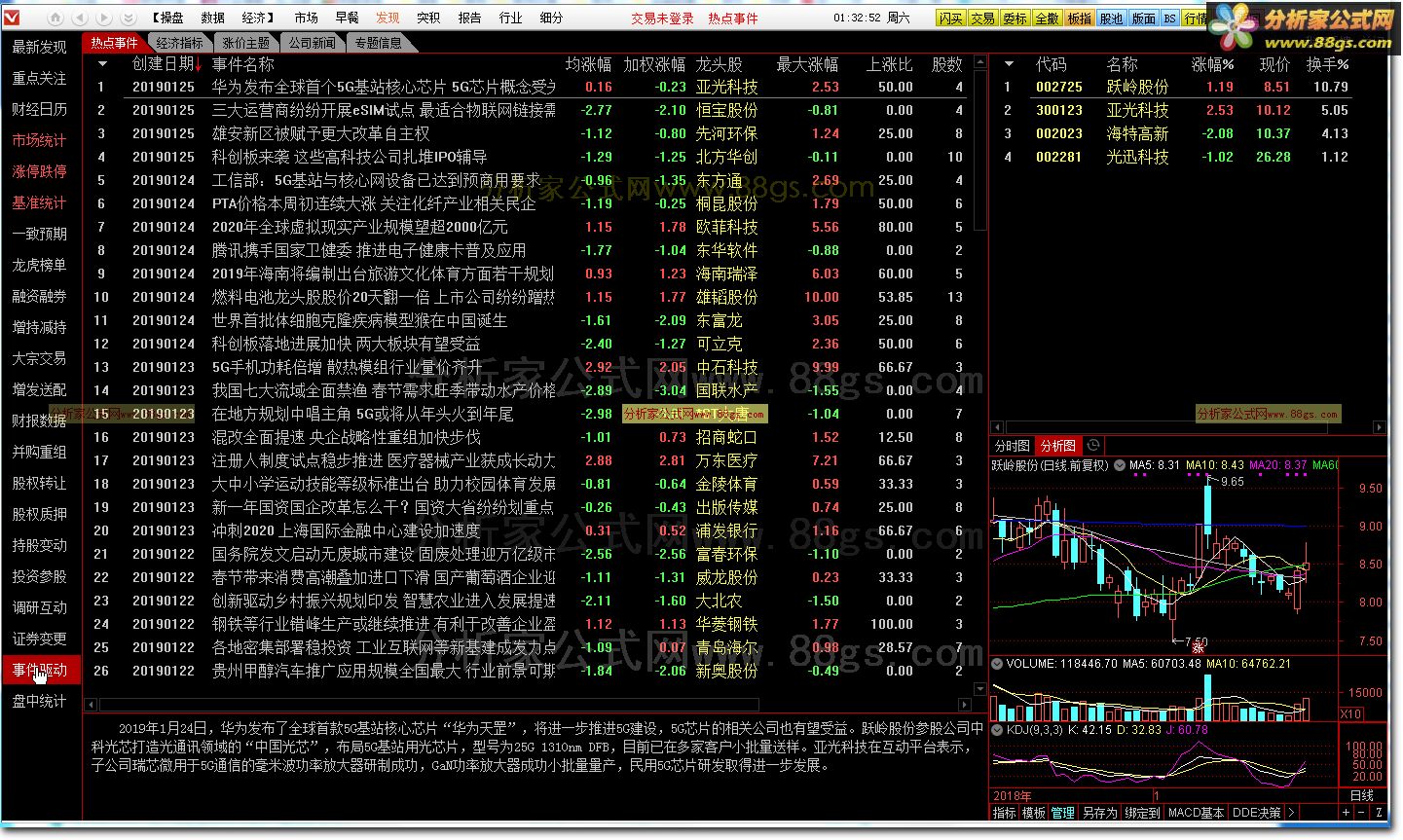Switch to the 专题信息 tab
Screen dimensions: 1403x840
(379, 43)
